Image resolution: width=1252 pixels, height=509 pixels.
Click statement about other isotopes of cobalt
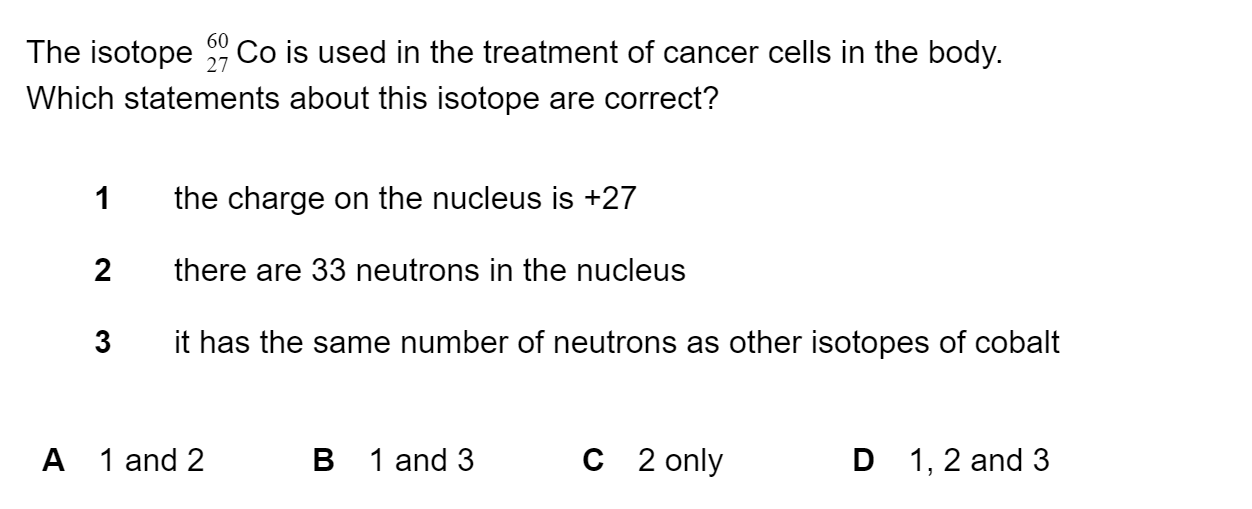617,343
